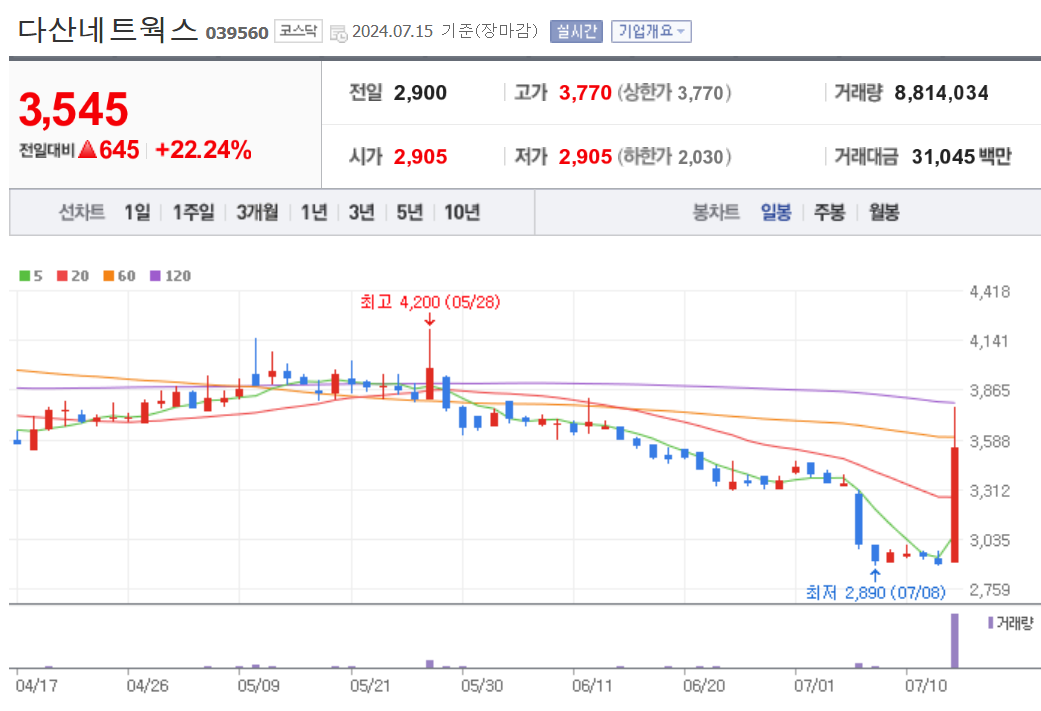Click the 거래대금 value 31,045 백만
Screen dimensions: 1041x711
[961, 157]
